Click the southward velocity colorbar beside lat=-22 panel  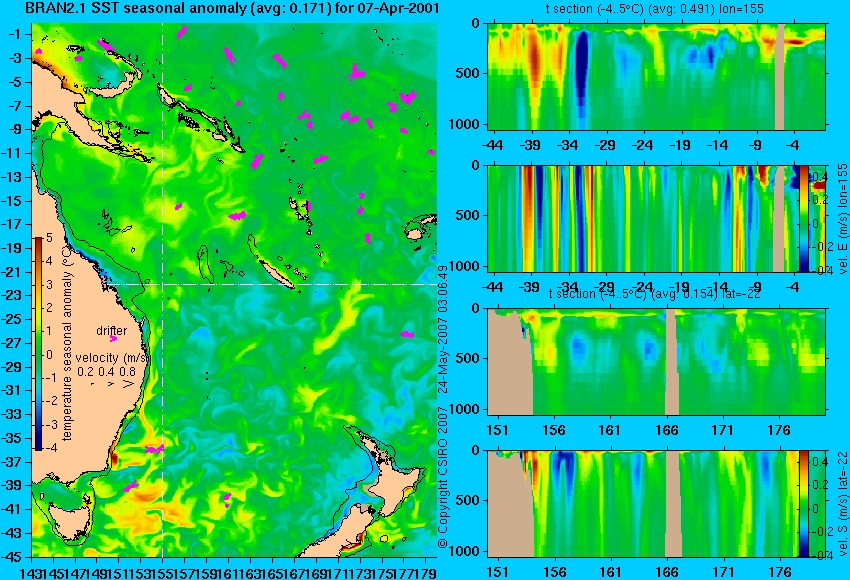tap(804, 504)
